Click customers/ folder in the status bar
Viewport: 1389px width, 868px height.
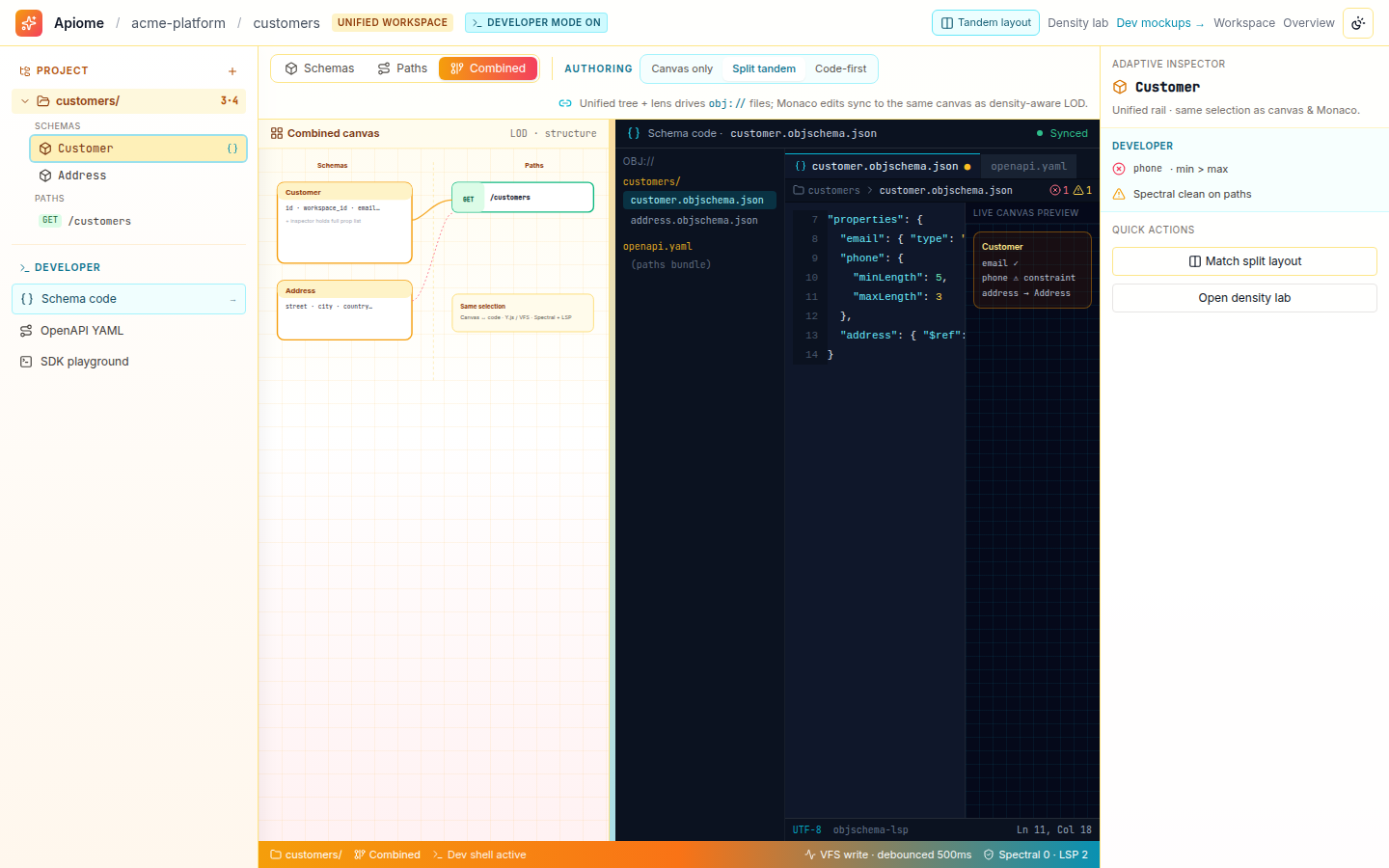coord(306,854)
